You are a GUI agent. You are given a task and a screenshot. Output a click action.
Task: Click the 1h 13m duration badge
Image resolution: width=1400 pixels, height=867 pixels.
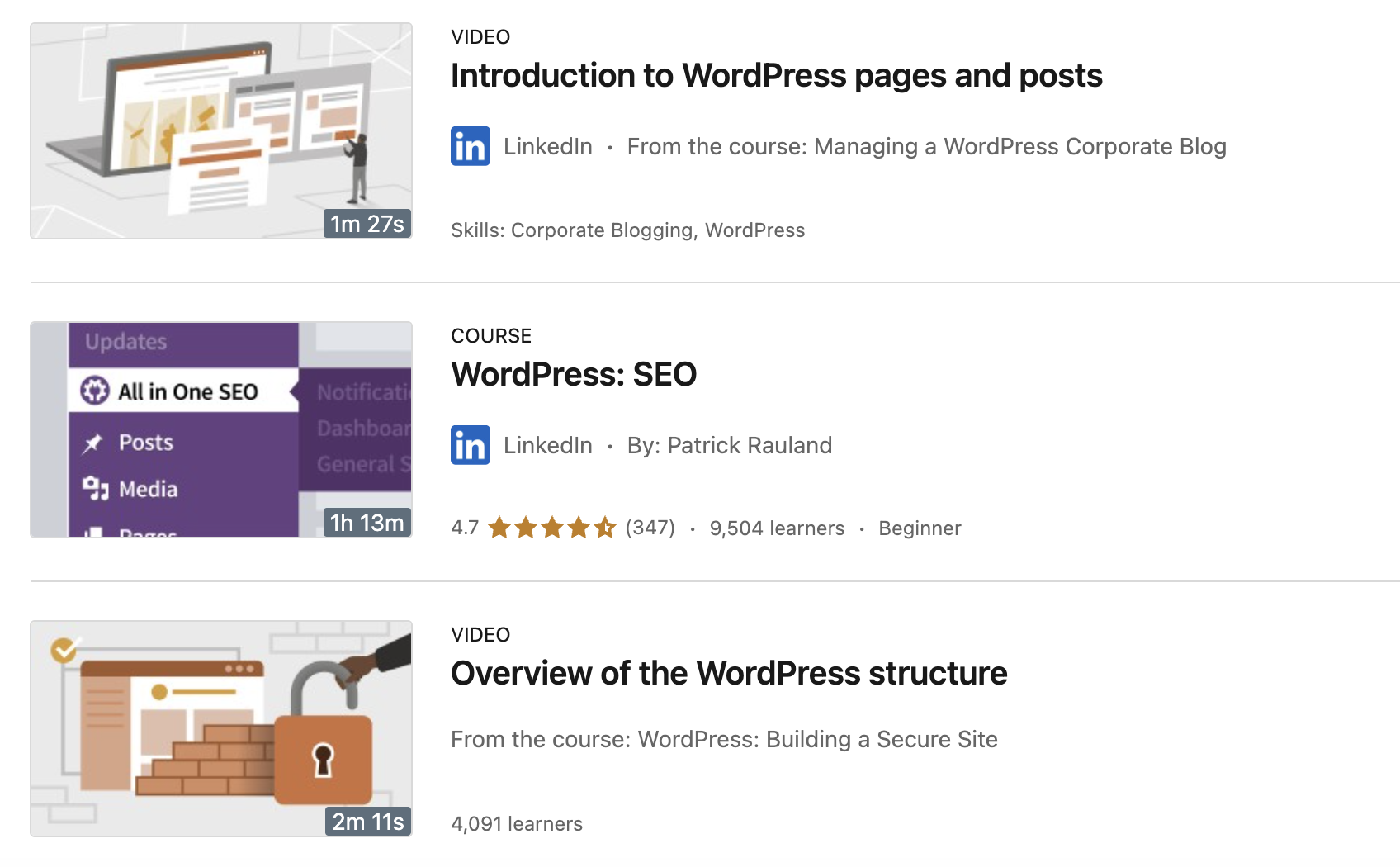click(367, 523)
